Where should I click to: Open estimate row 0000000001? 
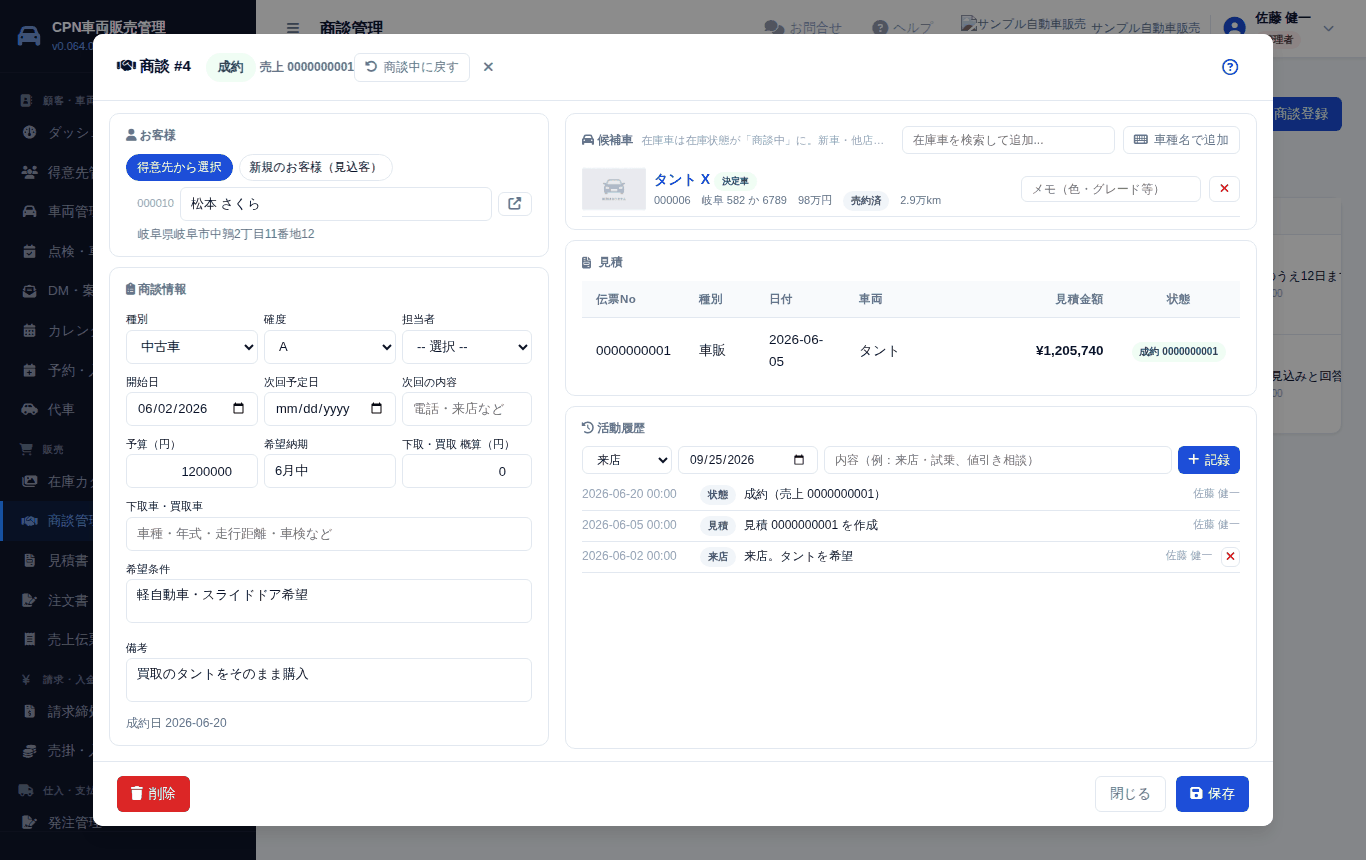click(x=911, y=351)
